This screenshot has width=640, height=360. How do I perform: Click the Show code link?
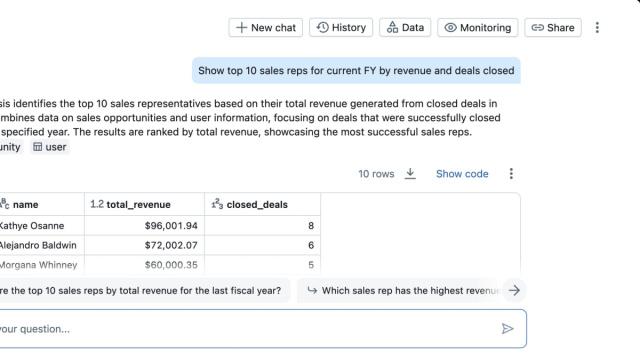(x=462, y=174)
